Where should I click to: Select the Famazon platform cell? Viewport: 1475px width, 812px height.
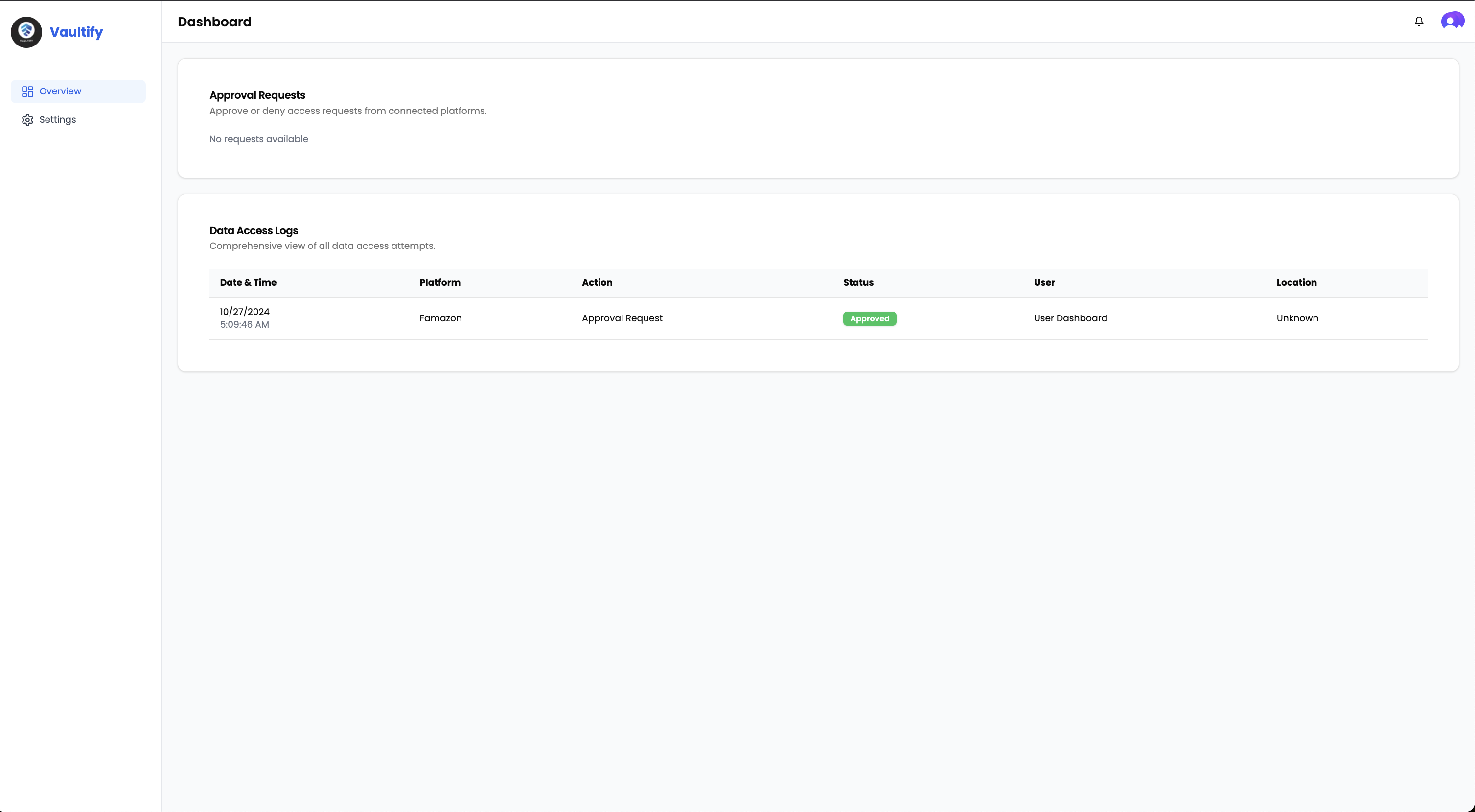point(440,318)
